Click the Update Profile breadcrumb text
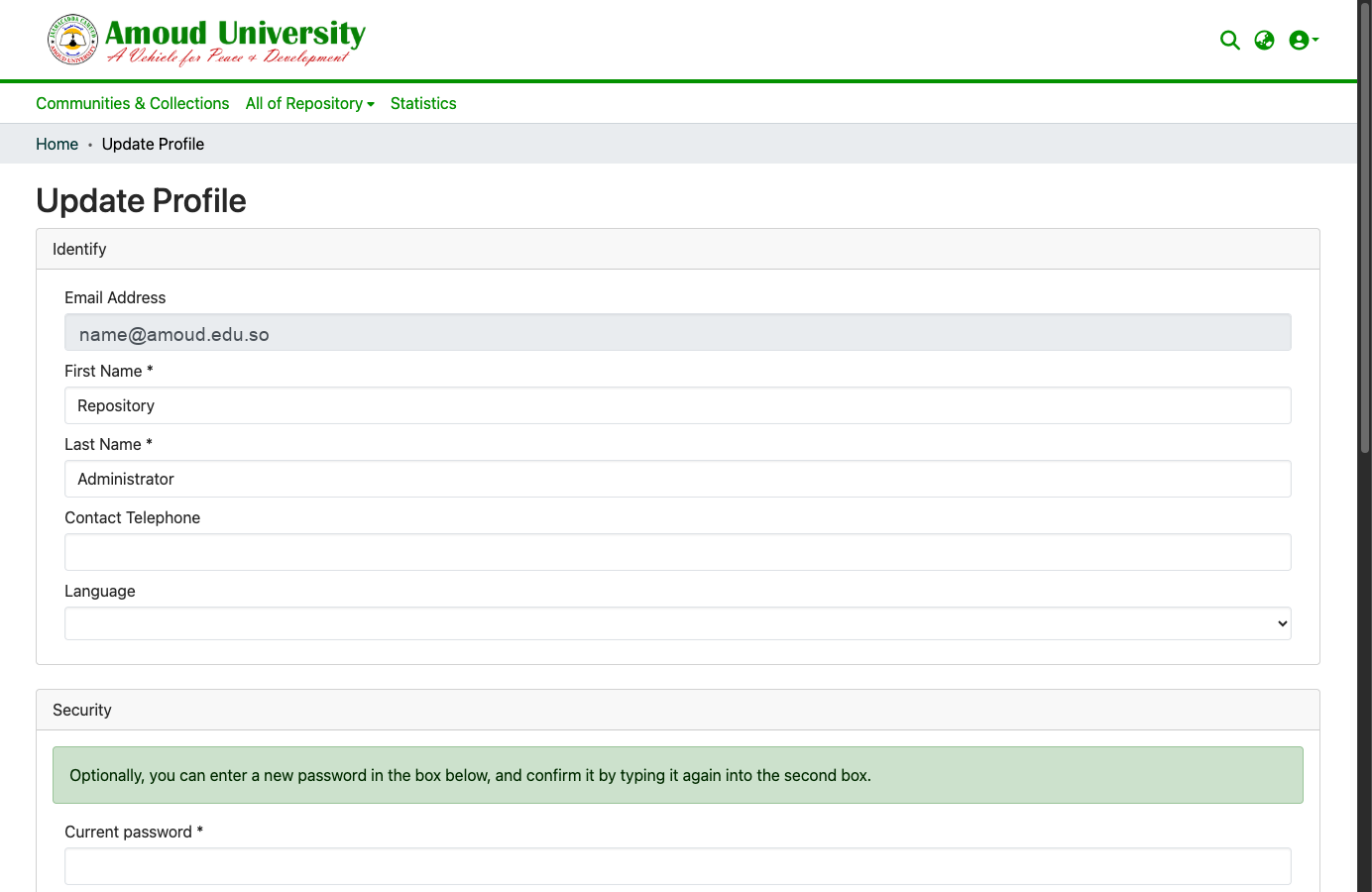Image resolution: width=1372 pixels, height=892 pixels. tap(153, 144)
